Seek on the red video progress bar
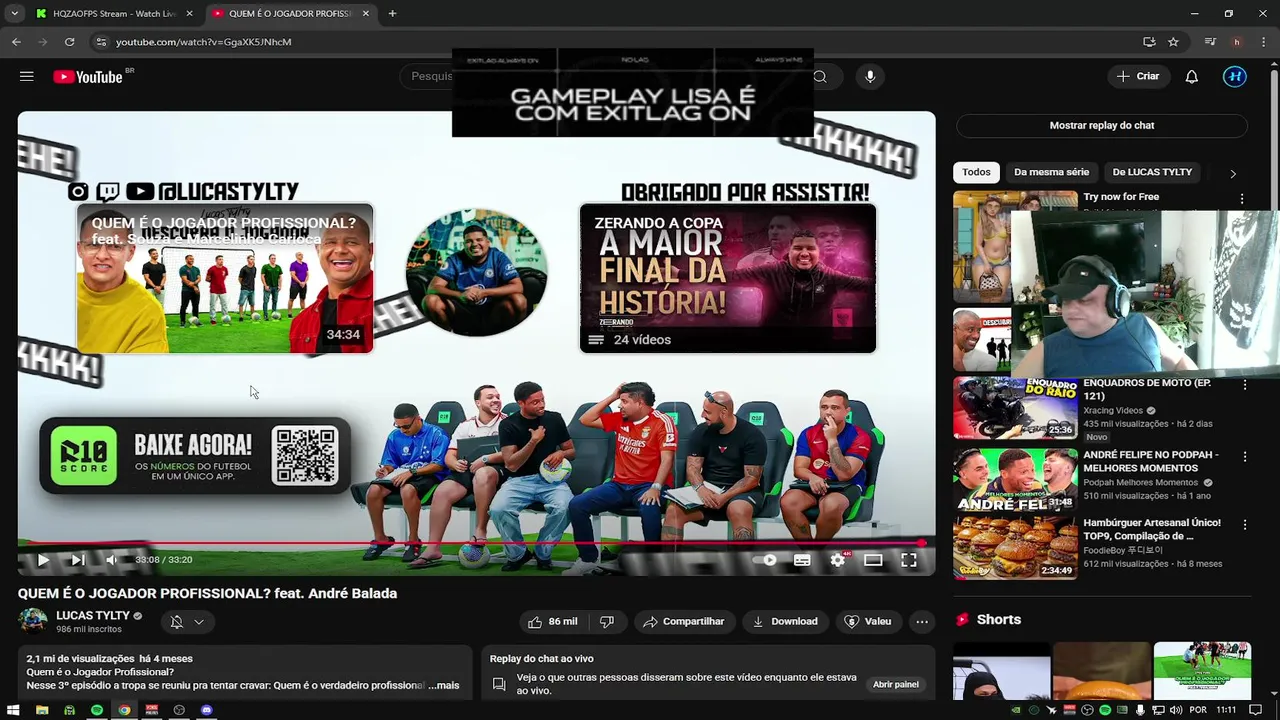 point(476,543)
